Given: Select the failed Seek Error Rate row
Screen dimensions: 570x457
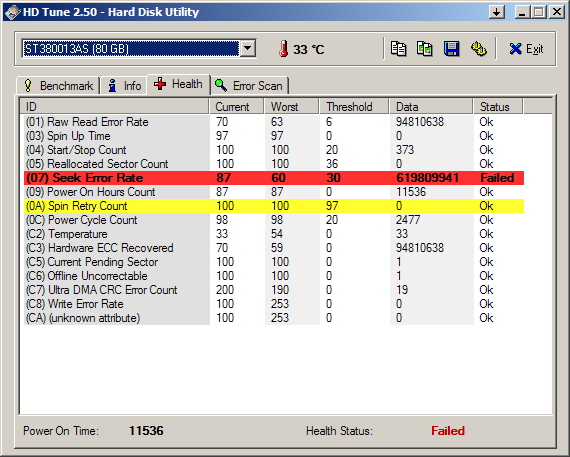Looking at the screenshot, I should pos(274,178).
